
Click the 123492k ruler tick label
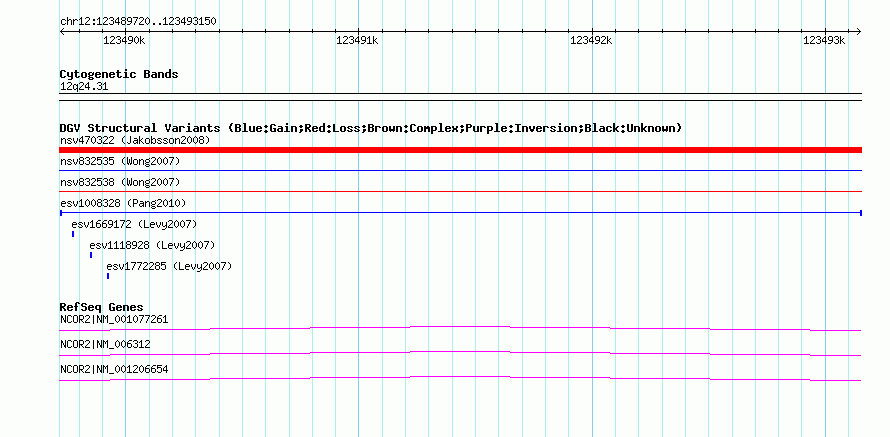tap(591, 40)
